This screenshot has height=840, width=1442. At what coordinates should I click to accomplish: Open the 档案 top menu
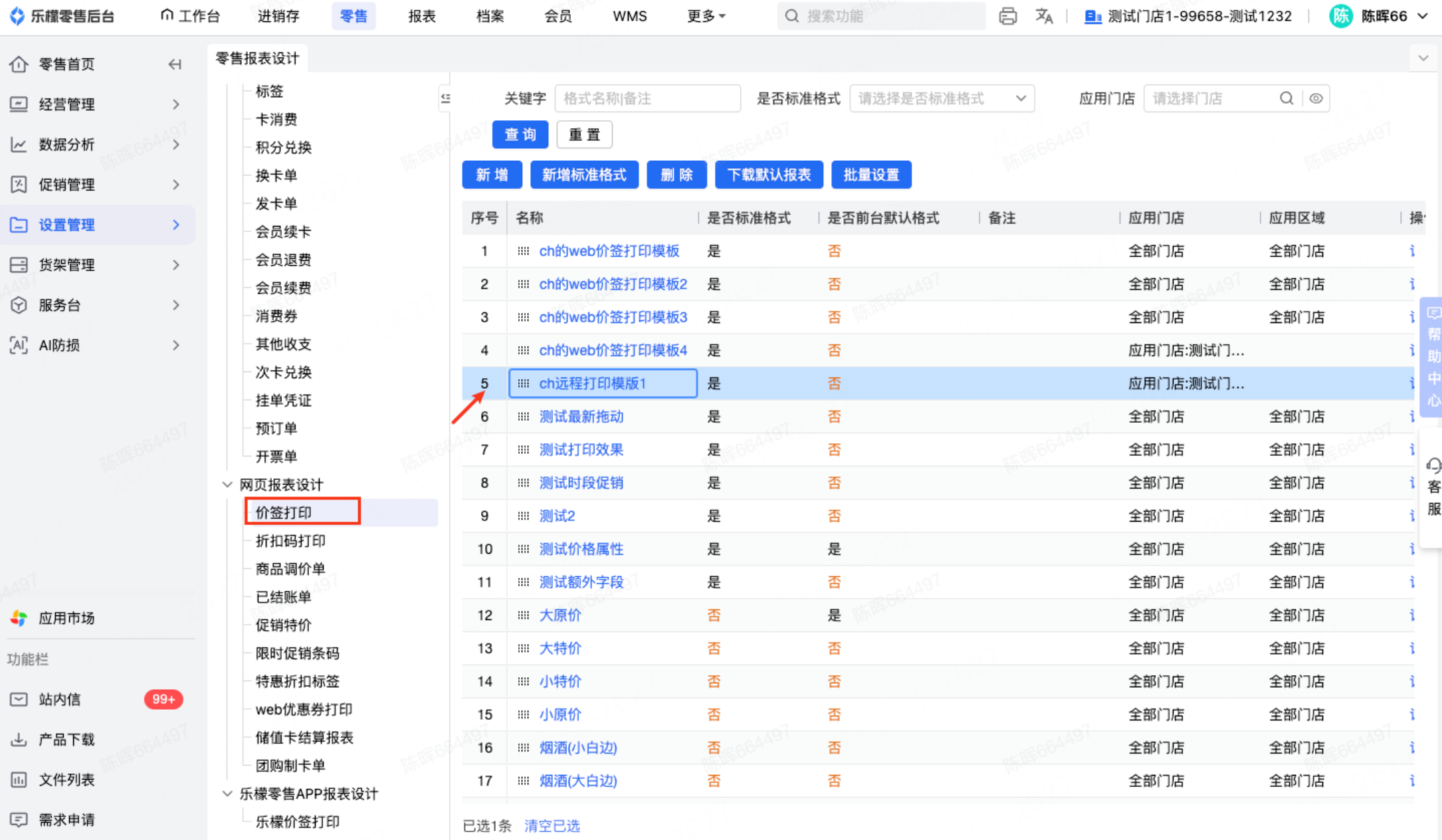(x=490, y=16)
